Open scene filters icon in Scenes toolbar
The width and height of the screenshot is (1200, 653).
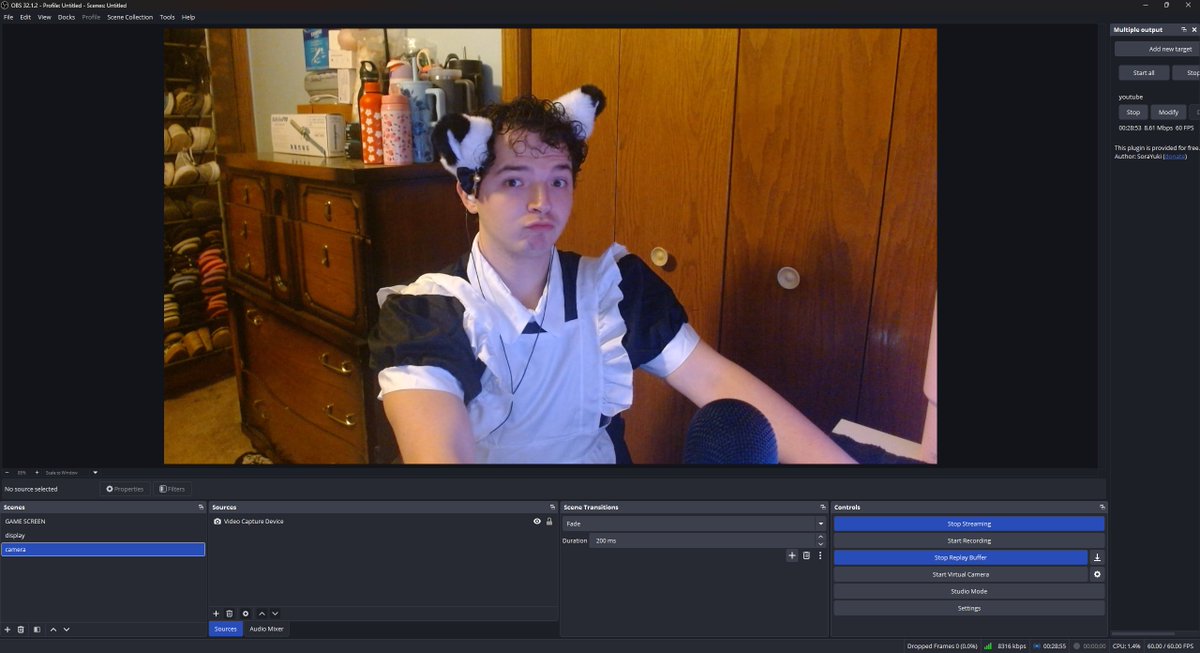pyautogui.click(x=37, y=630)
